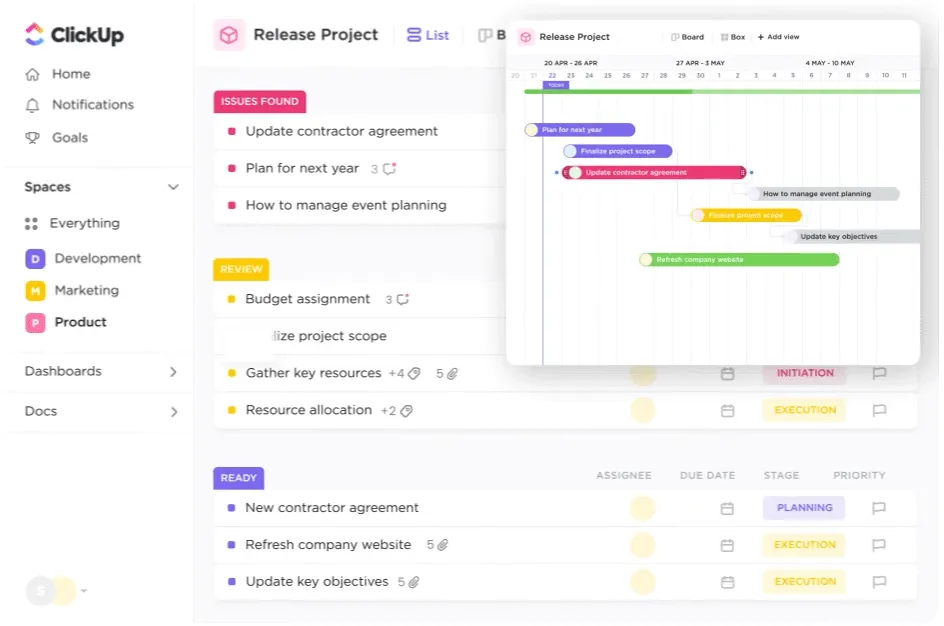The width and height of the screenshot is (944, 626).
Task: Click the ClickUp logo
Action: [x=74, y=34]
